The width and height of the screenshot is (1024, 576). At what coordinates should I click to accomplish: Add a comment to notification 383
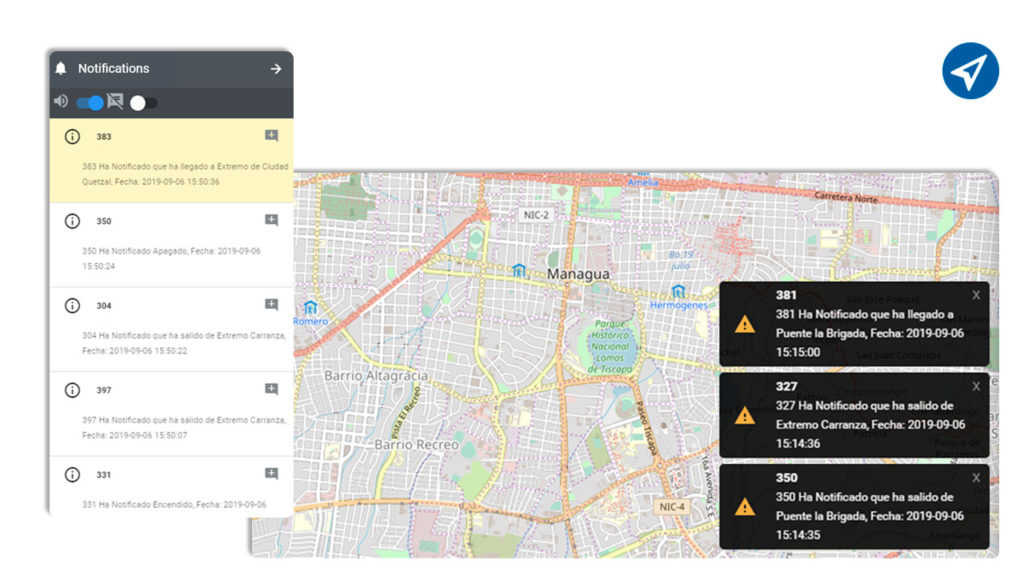click(x=272, y=136)
